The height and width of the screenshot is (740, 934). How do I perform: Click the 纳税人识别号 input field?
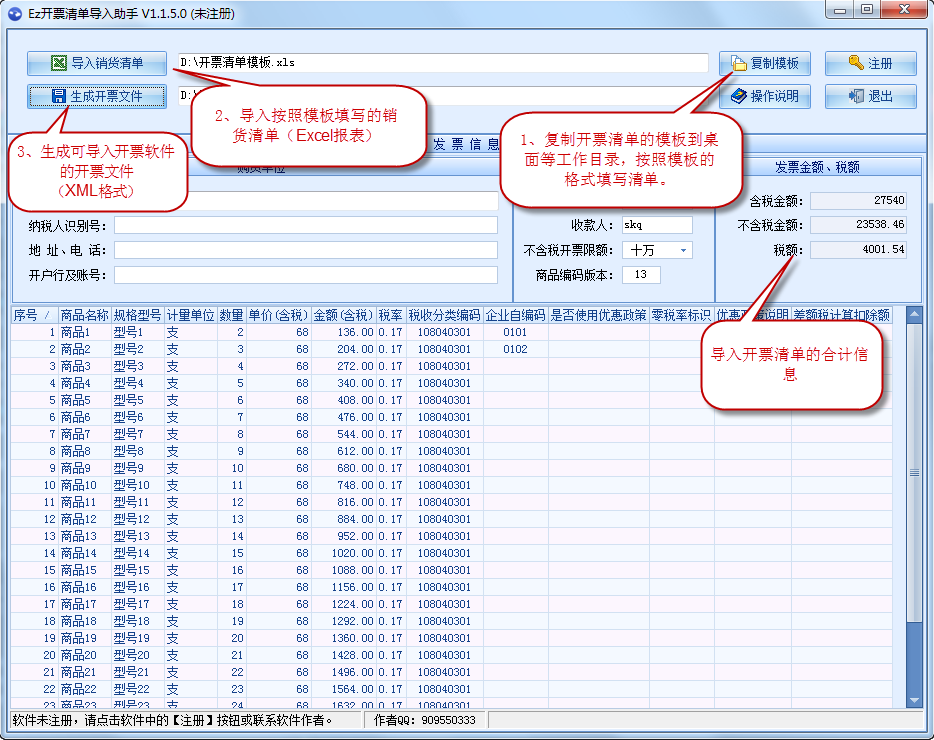(x=305, y=226)
